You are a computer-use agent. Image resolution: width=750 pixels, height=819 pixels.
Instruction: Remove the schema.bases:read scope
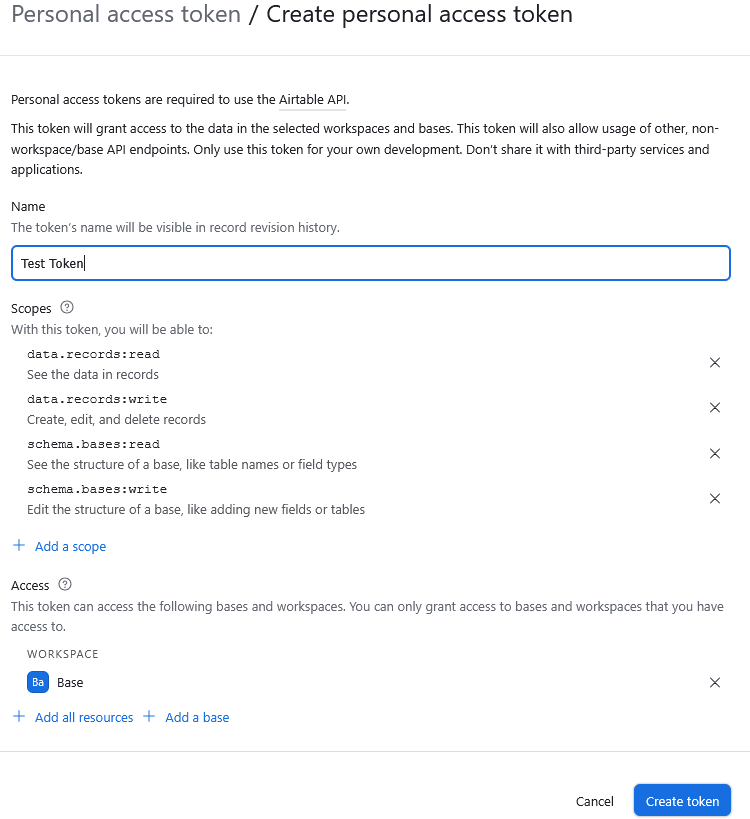[x=715, y=453]
